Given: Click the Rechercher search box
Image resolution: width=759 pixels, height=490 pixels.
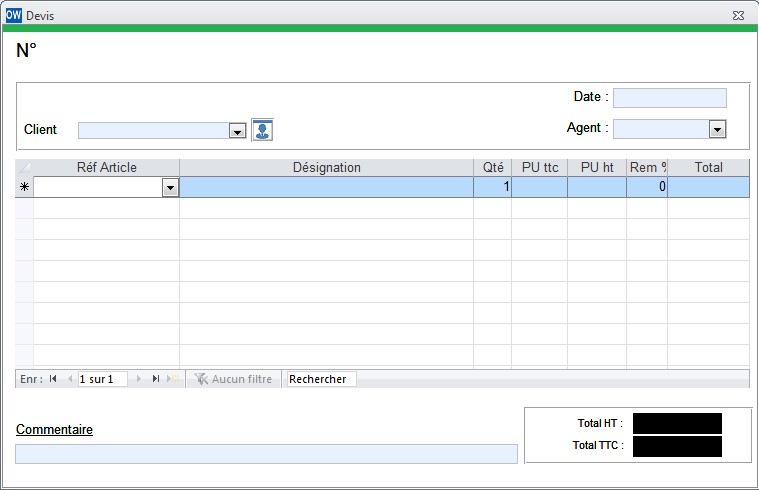Looking at the screenshot, I should coord(321,379).
